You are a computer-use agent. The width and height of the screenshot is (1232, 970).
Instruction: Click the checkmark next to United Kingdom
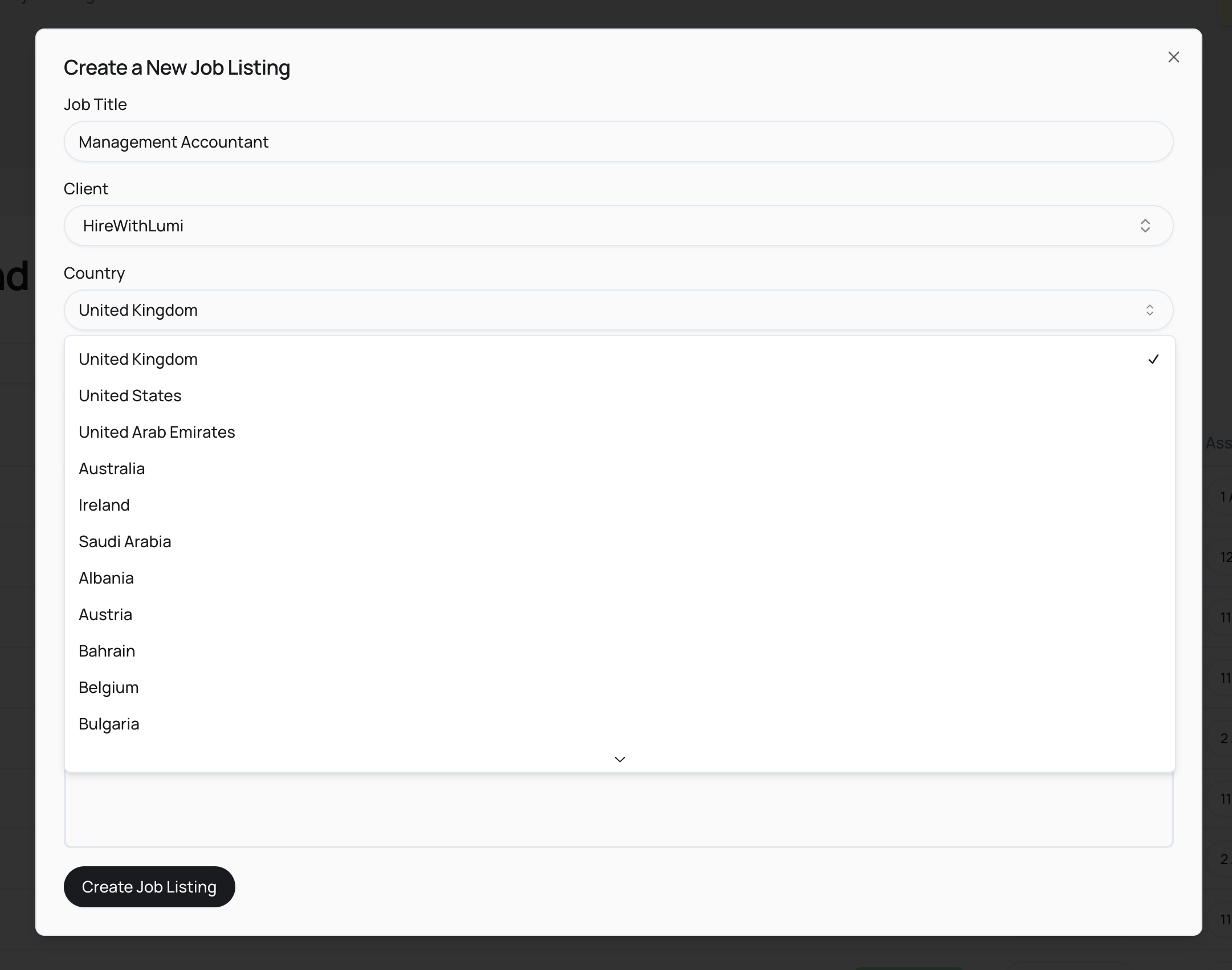tap(1153, 359)
